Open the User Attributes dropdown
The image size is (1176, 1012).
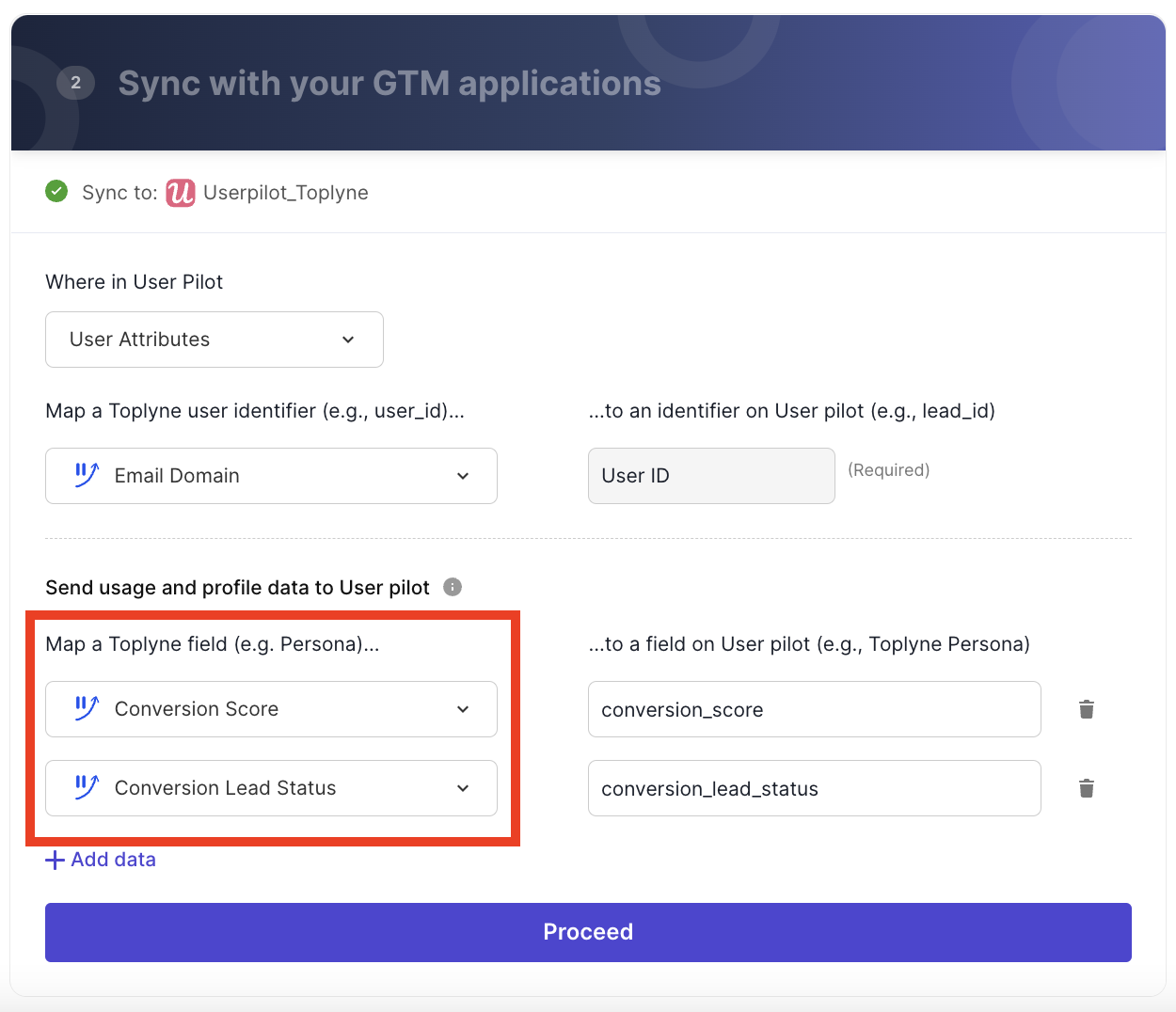point(215,340)
